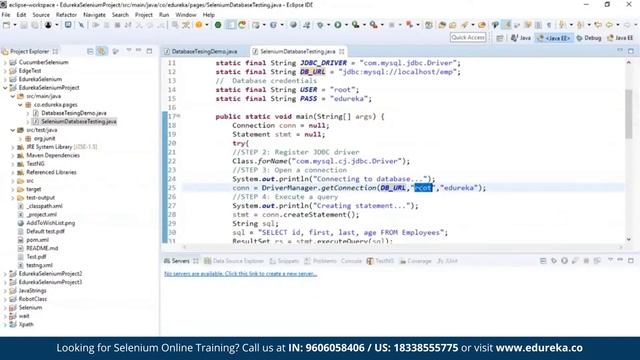
Task: Click the Search toolbar flashlight icon
Action: tap(464, 25)
